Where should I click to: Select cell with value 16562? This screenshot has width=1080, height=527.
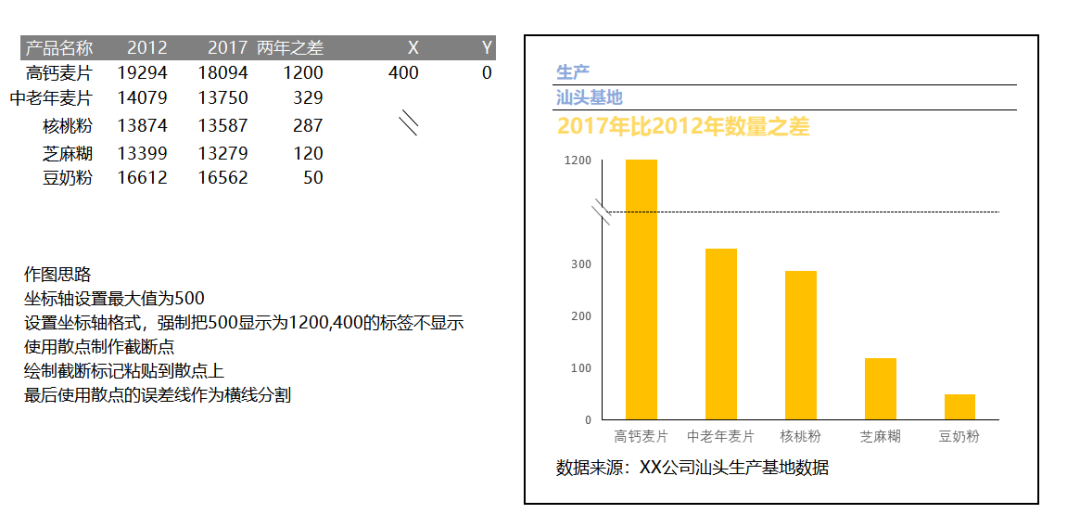(223, 178)
